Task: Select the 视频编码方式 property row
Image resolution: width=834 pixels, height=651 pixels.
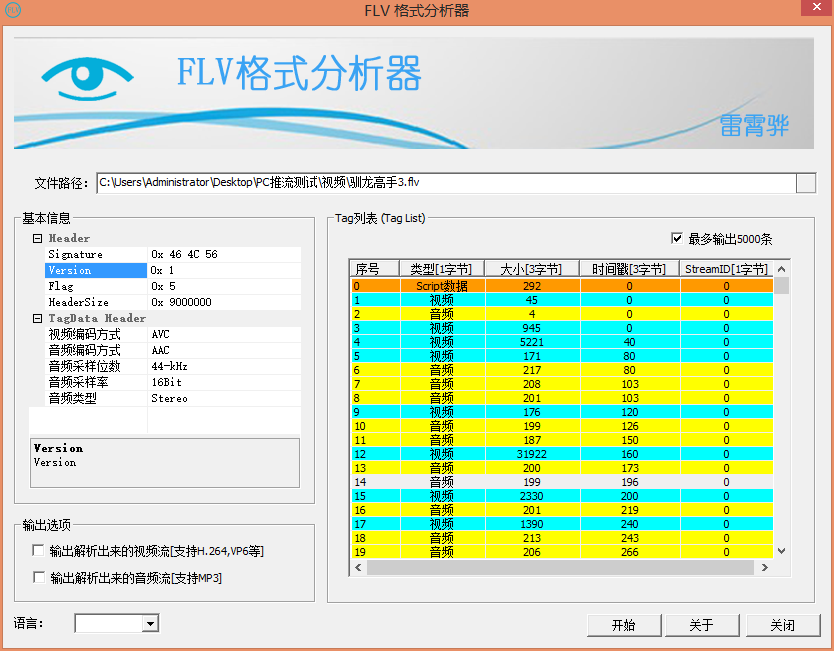Action: click(173, 335)
